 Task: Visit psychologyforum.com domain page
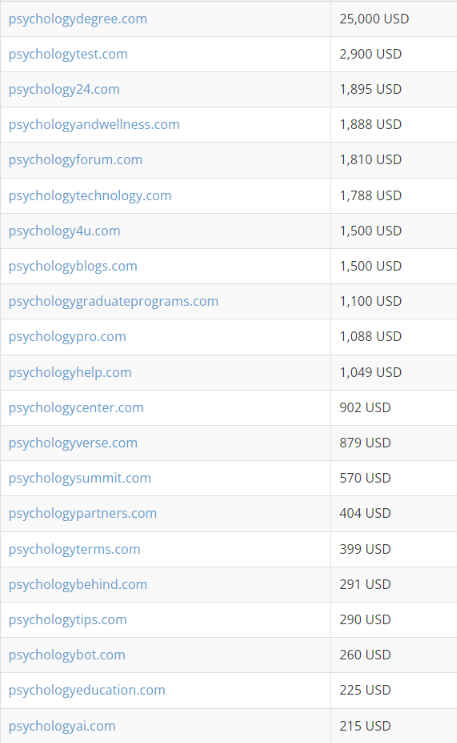(x=75, y=160)
